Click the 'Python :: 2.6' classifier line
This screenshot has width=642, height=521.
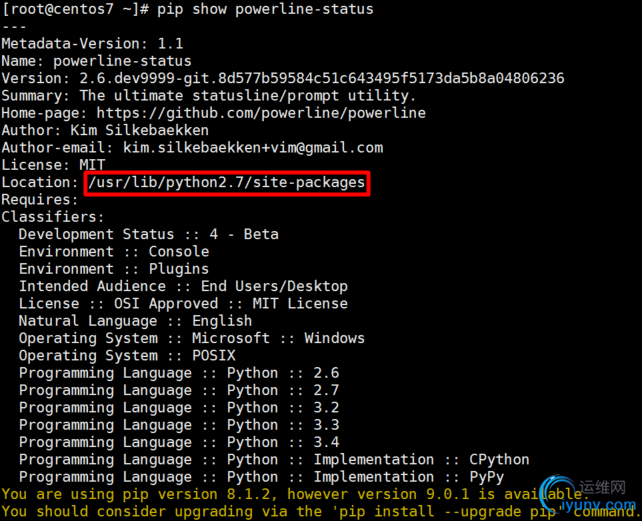179,373
